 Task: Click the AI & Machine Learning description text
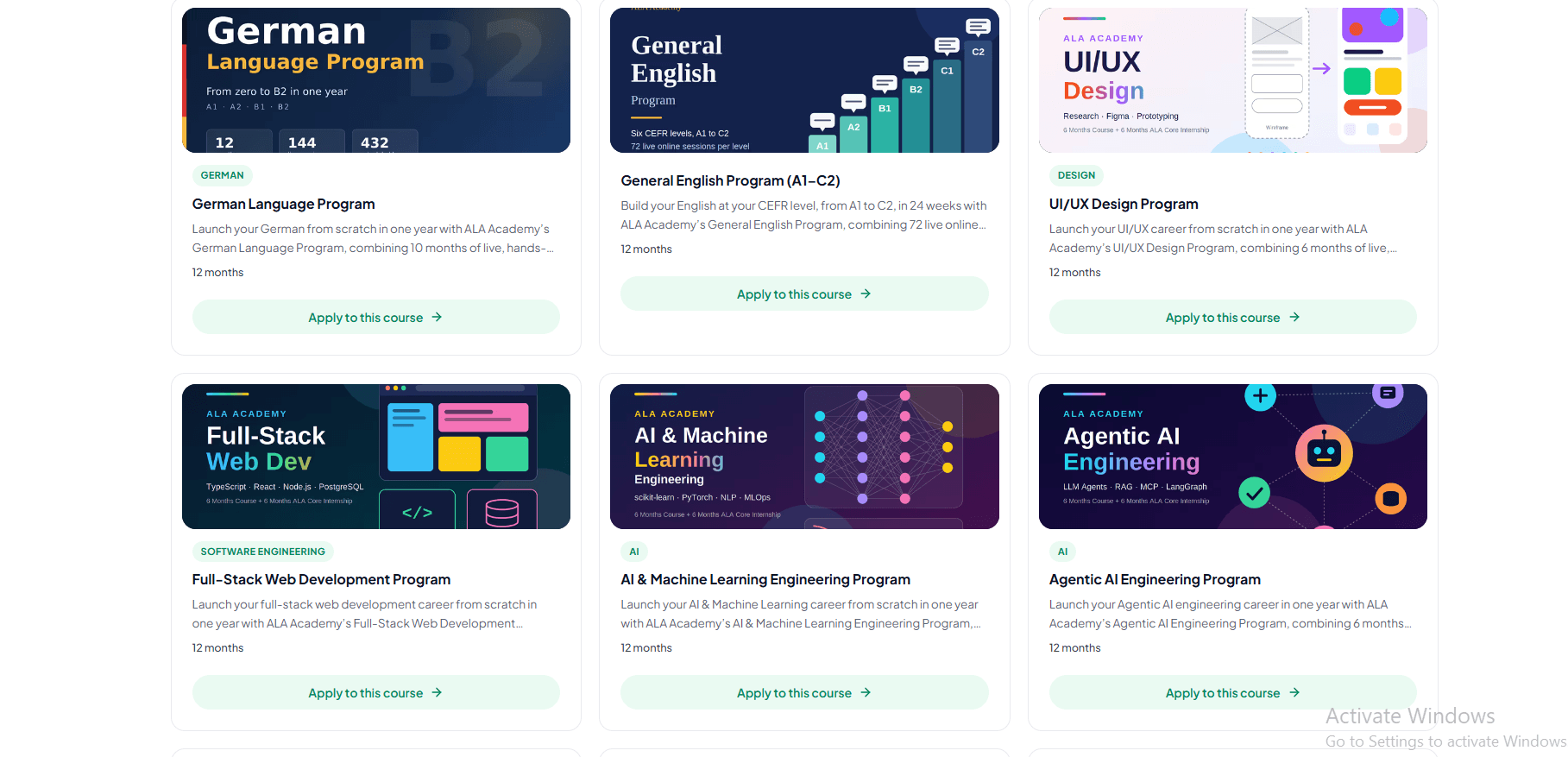(801, 614)
